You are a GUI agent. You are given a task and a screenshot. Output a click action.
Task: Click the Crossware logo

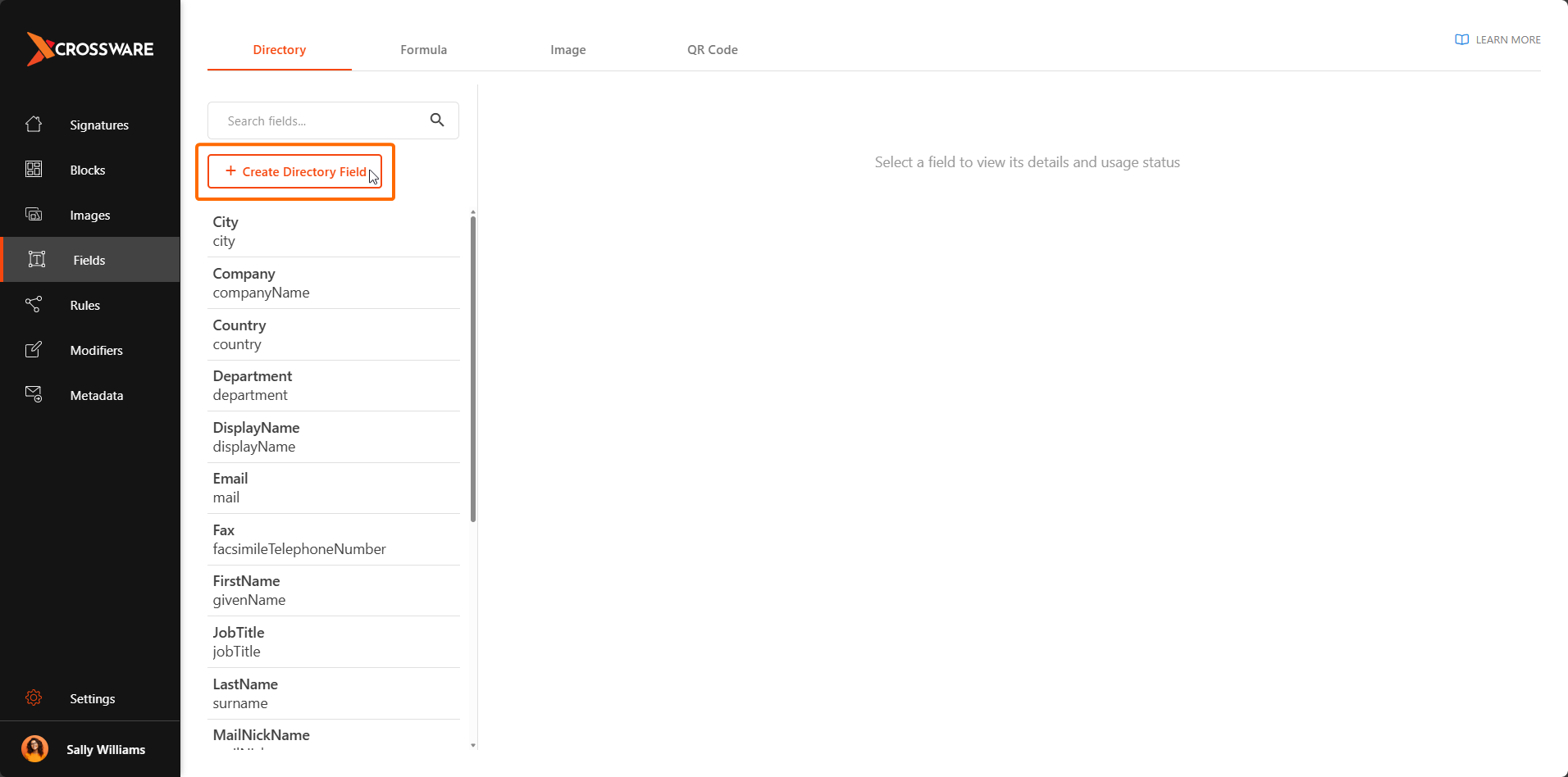click(x=90, y=48)
